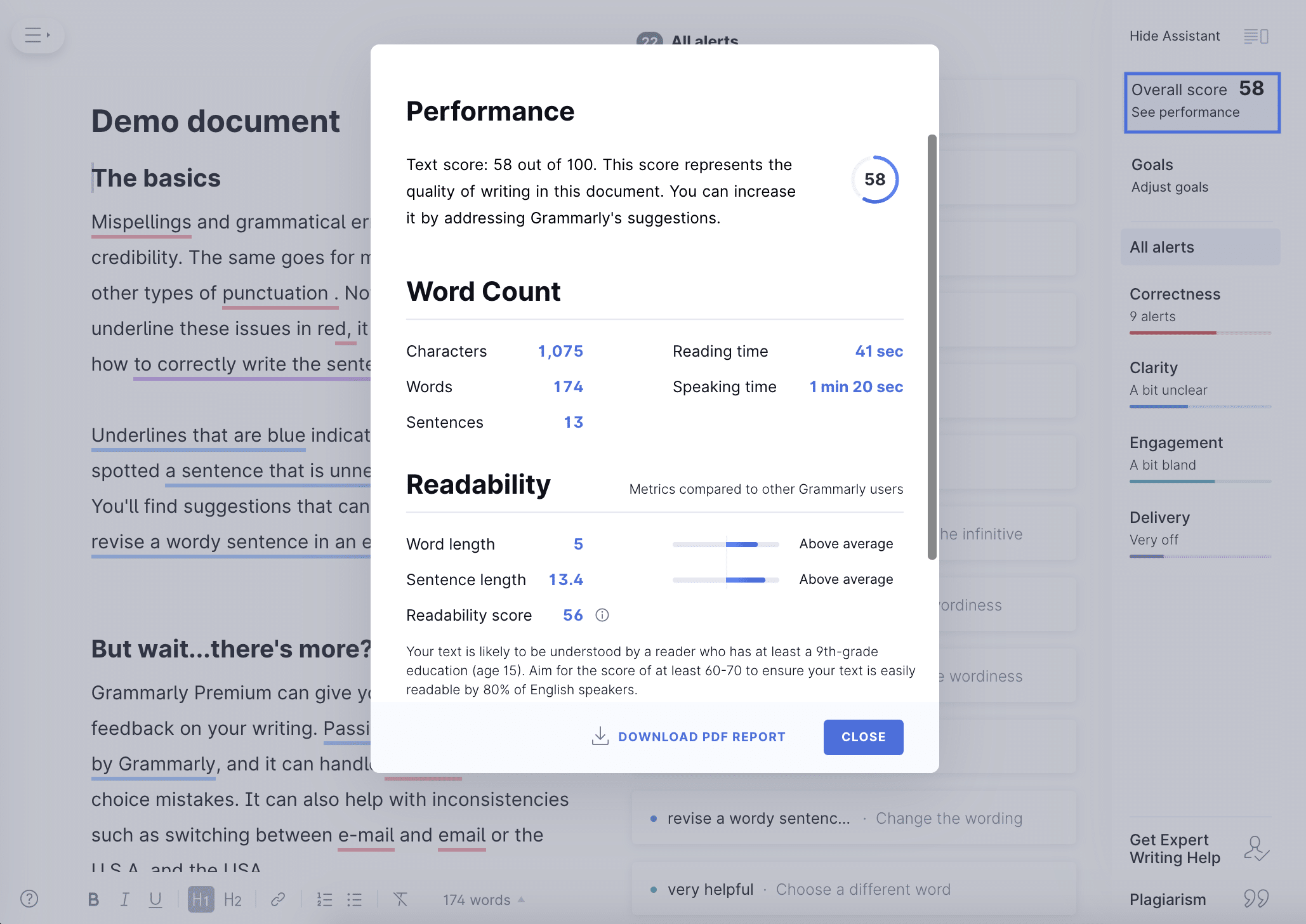Apply the H2 heading style
This screenshot has height=924, width=1306.
(x=233, y=899)
